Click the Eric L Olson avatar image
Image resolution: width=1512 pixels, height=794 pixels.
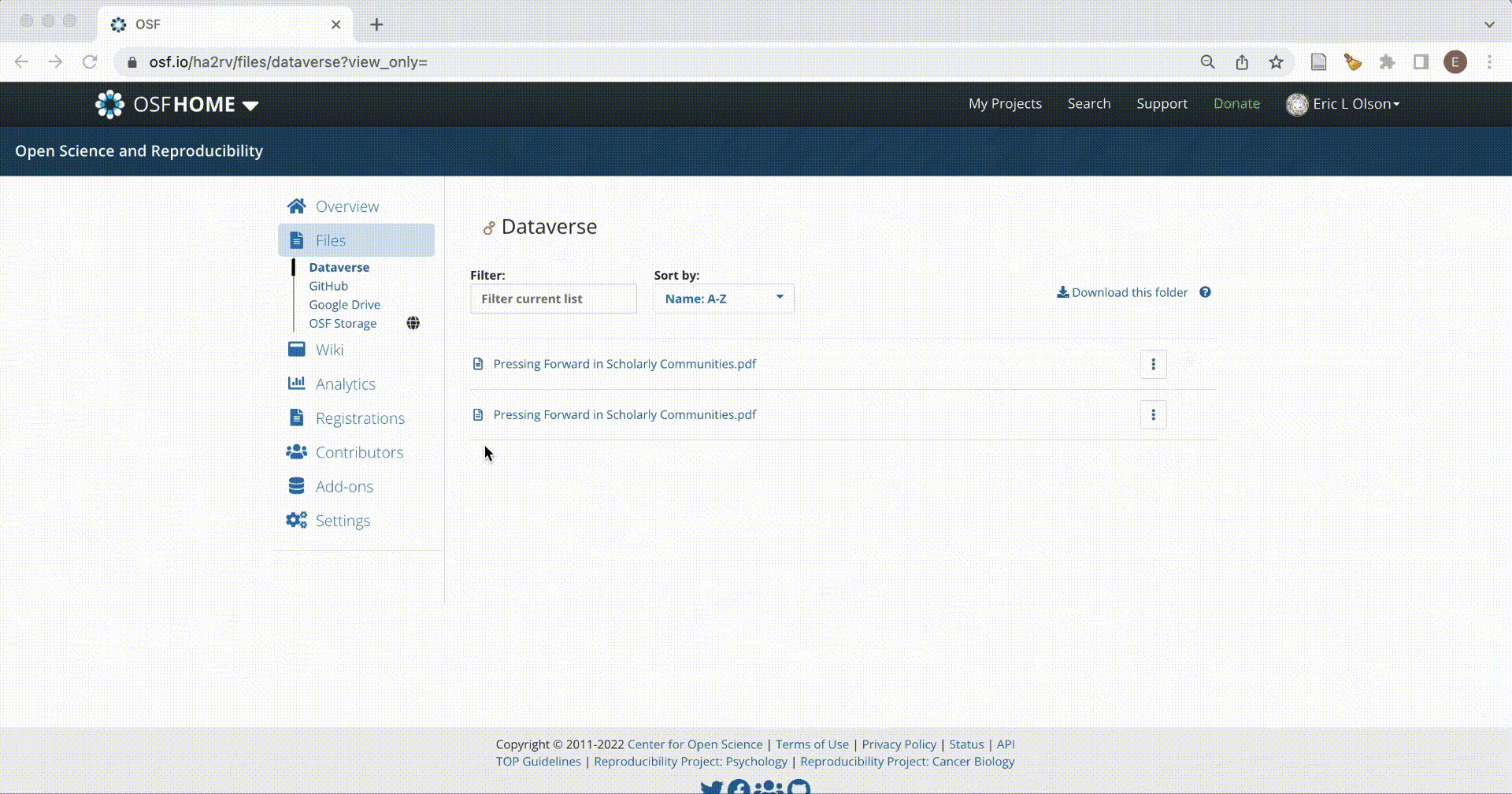tap(1296, 104)
